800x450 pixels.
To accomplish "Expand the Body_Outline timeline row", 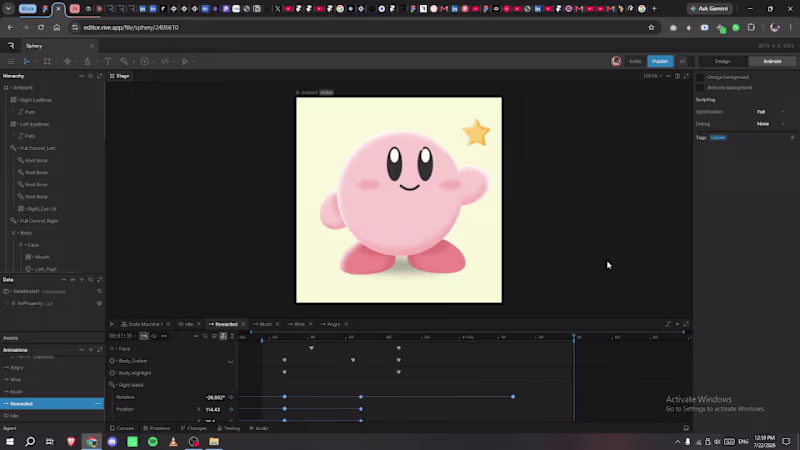I will click(117, 361).
